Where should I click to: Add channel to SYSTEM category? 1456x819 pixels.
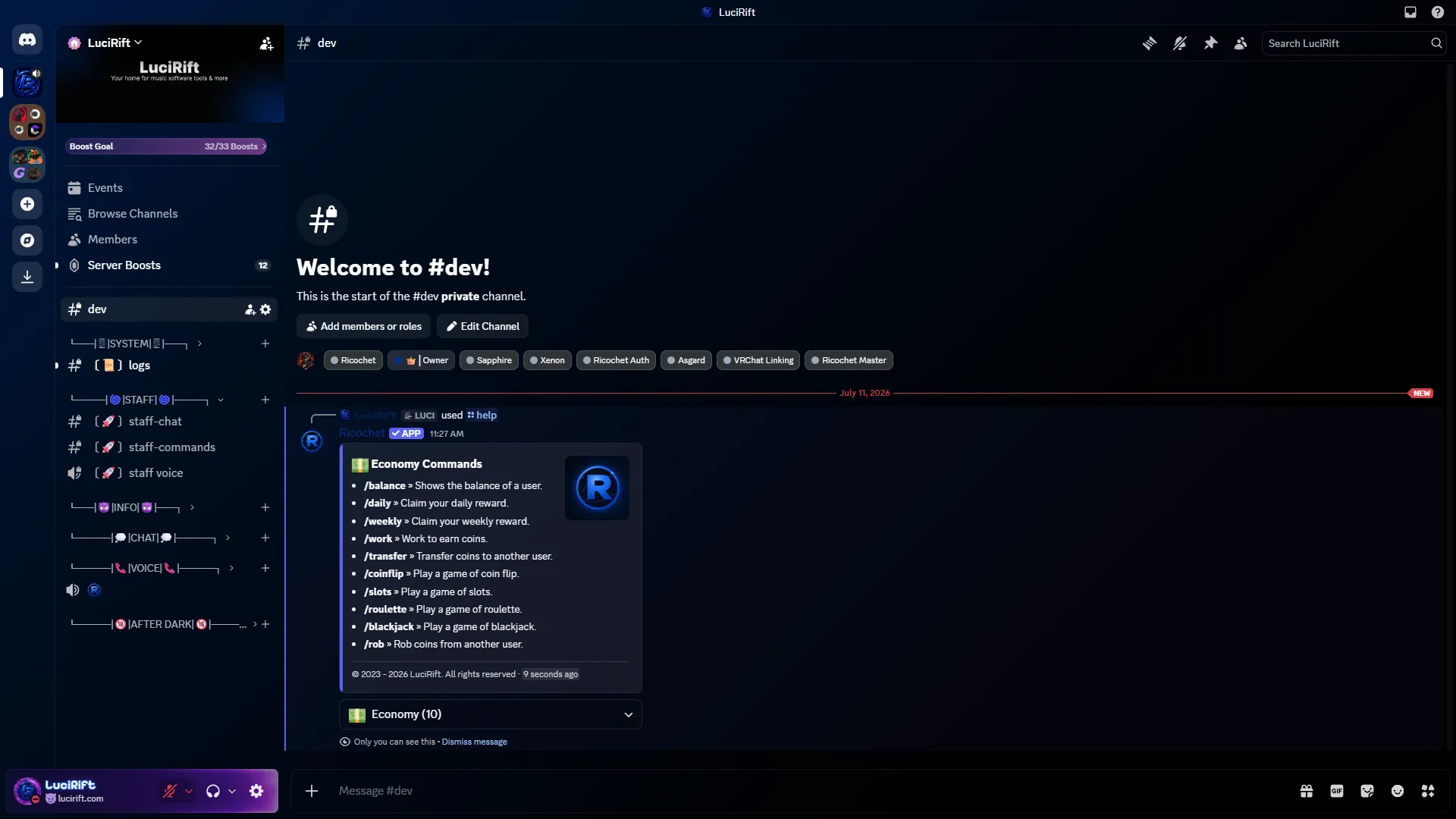(x=265, y=344)
